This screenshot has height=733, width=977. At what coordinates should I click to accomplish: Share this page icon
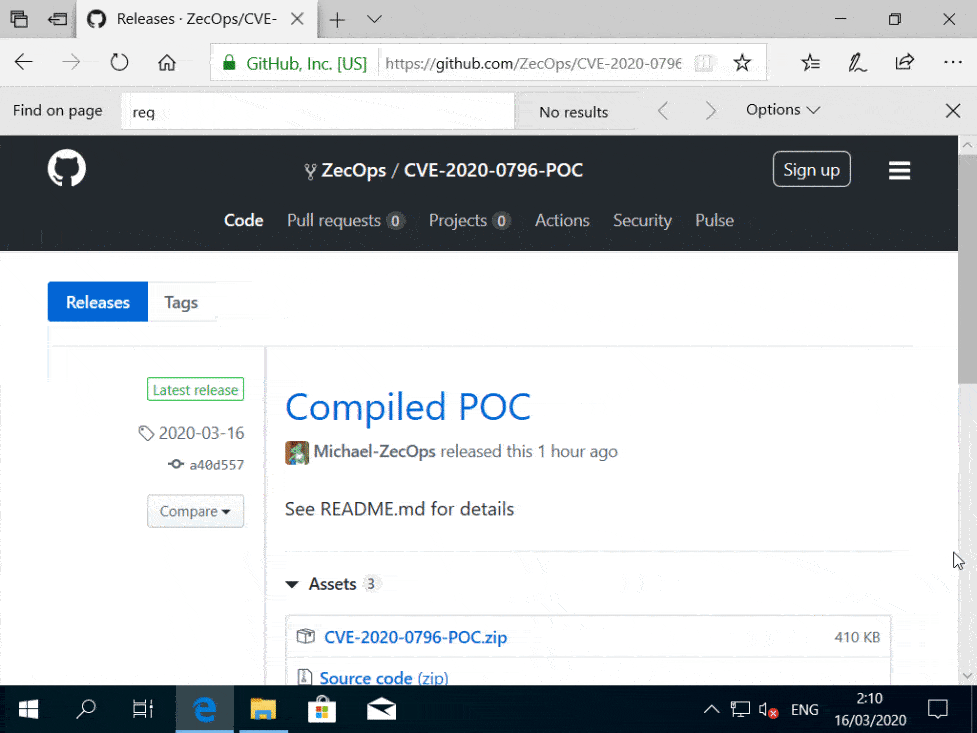point(904,62)
